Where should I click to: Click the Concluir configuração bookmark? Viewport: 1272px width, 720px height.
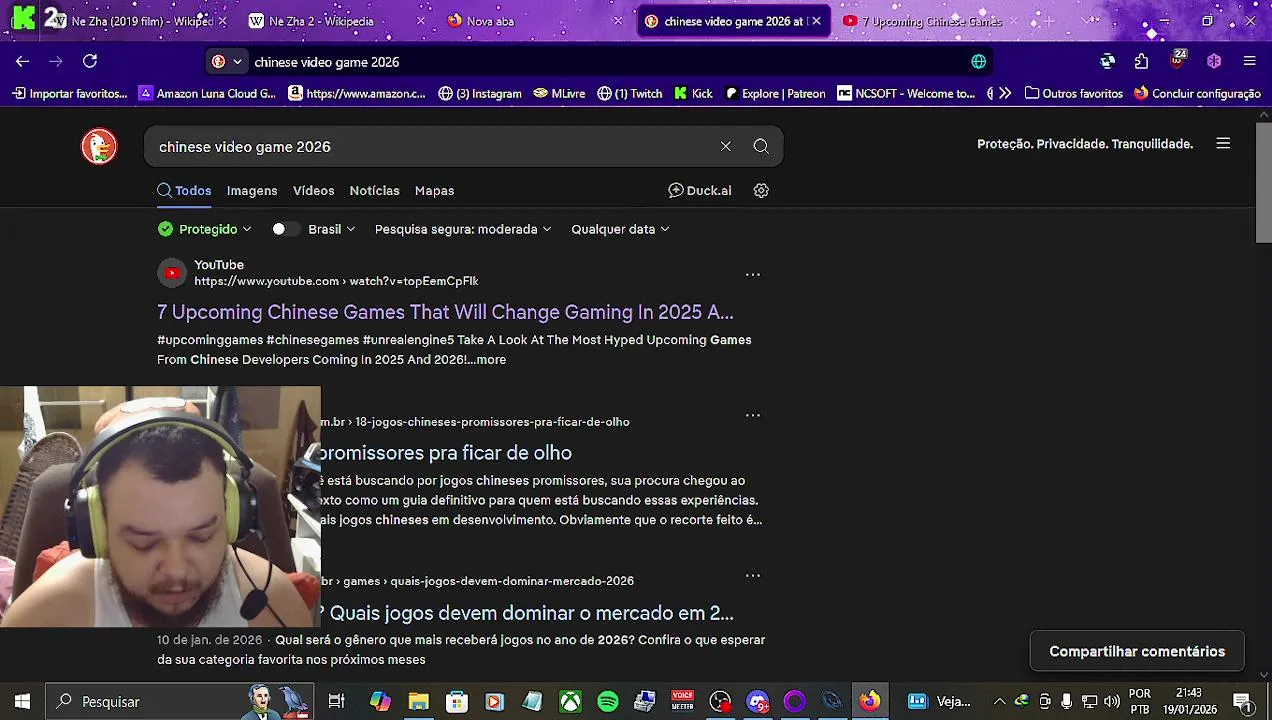[x=1197, y=93]
